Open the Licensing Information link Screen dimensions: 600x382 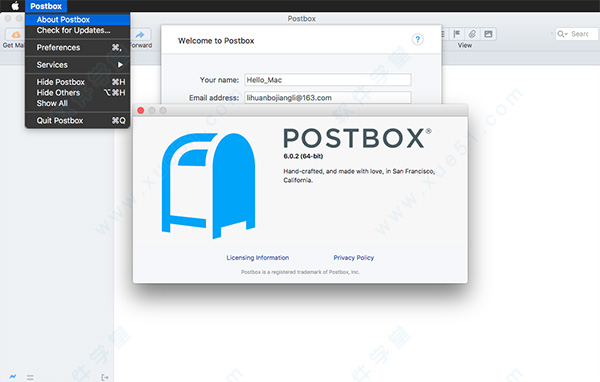click(258, 258)
